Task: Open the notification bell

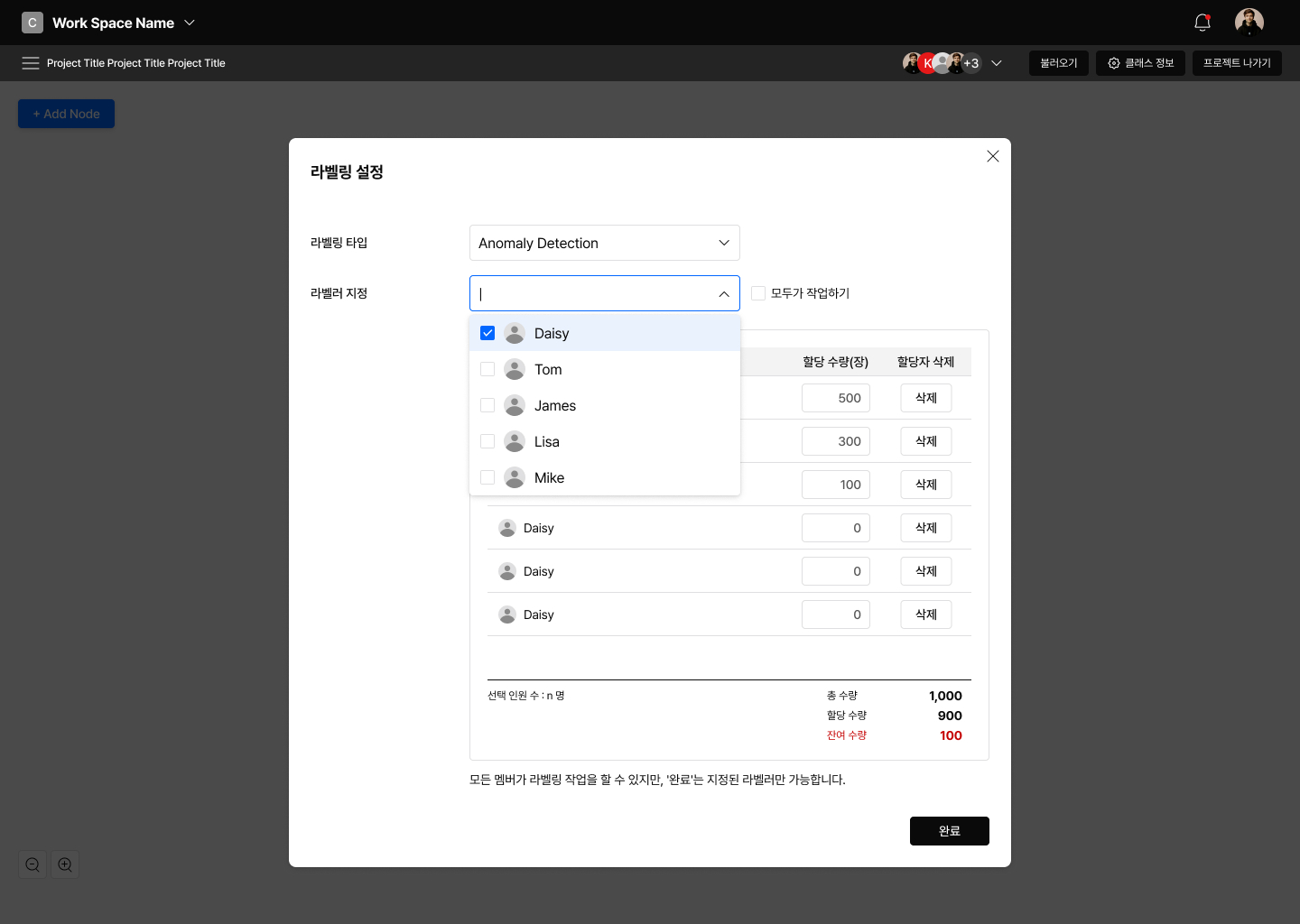Action: (x=1202, y=23)
